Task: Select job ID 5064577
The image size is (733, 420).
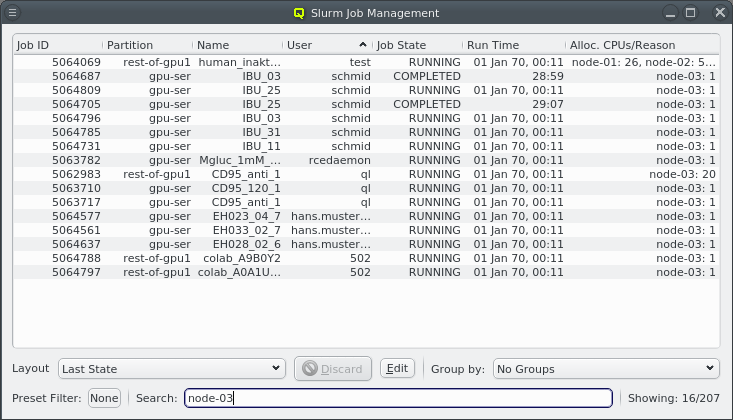Action: [76, 217]
